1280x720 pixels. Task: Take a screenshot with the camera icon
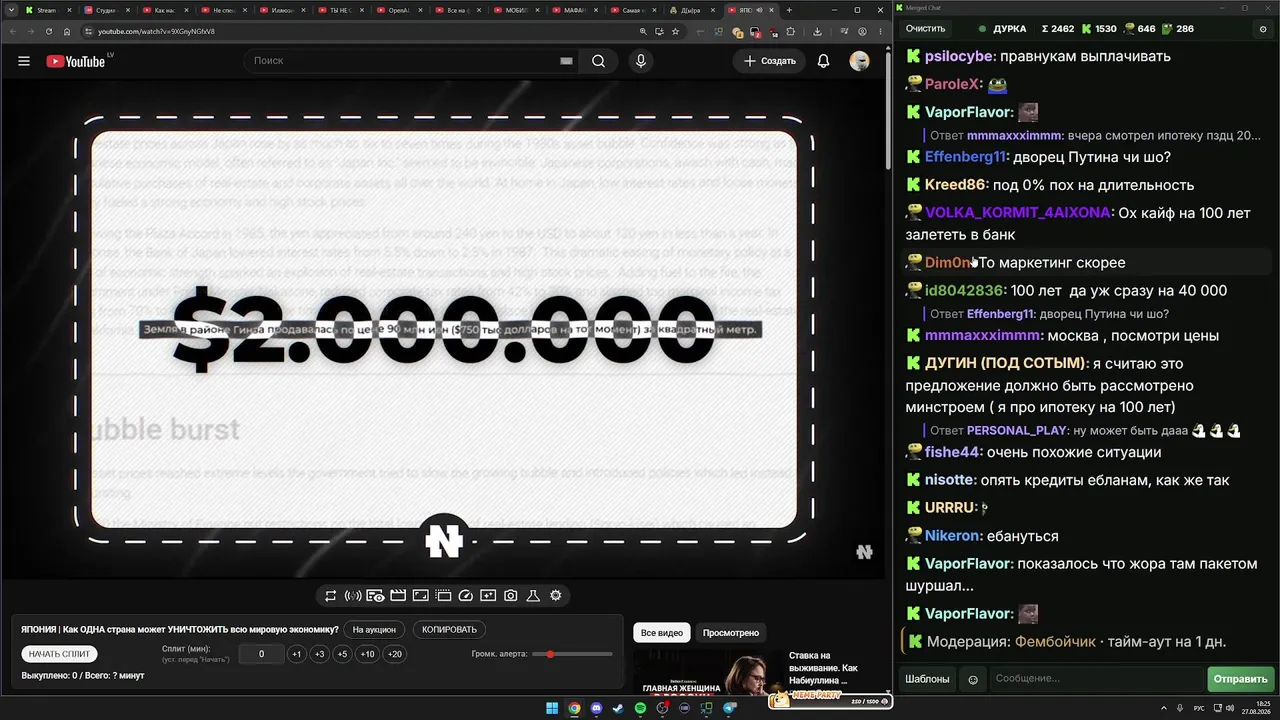point(511,596)
